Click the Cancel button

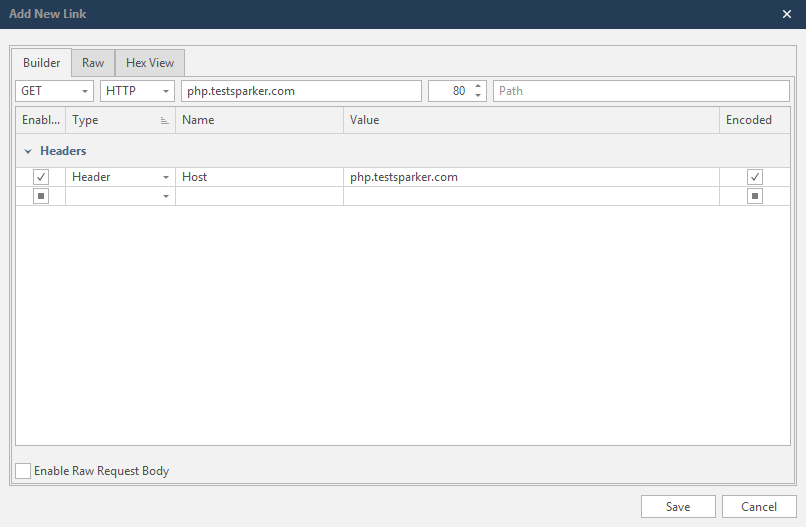pos(758,507)
